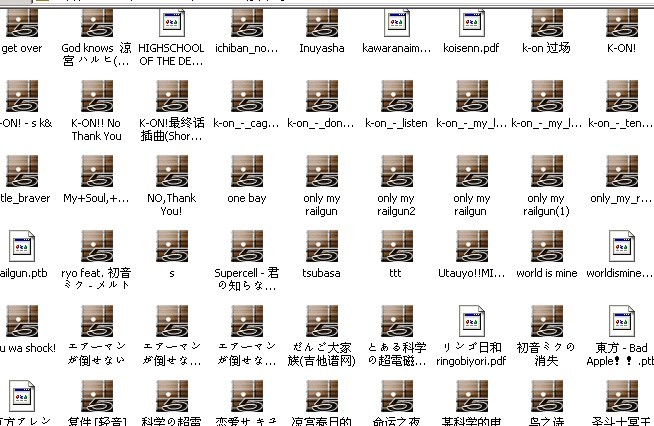The image size is (654, 426).
Task: Select the HIGHSCHOOL OF THE DE… document icon
Action: 172,23
